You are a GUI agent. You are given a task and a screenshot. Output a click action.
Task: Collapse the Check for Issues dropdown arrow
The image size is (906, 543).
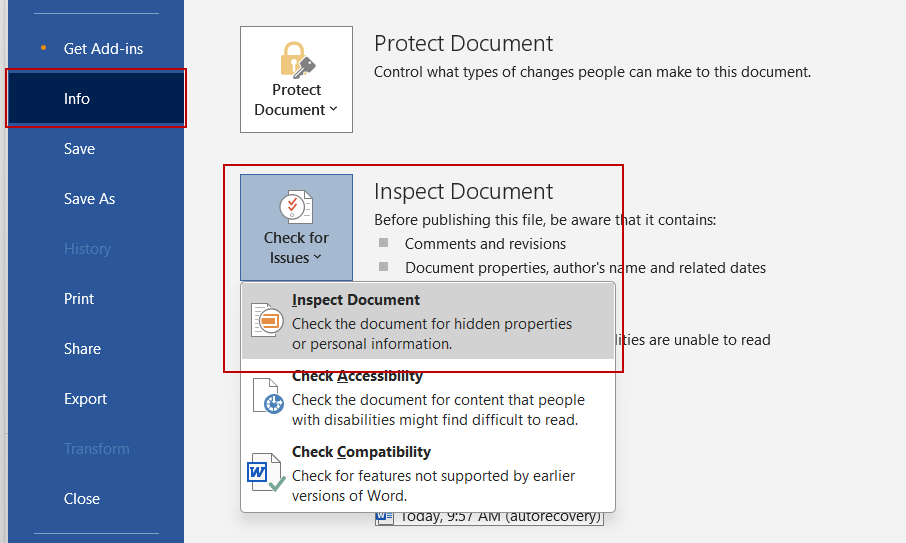(x=318, y=258)
